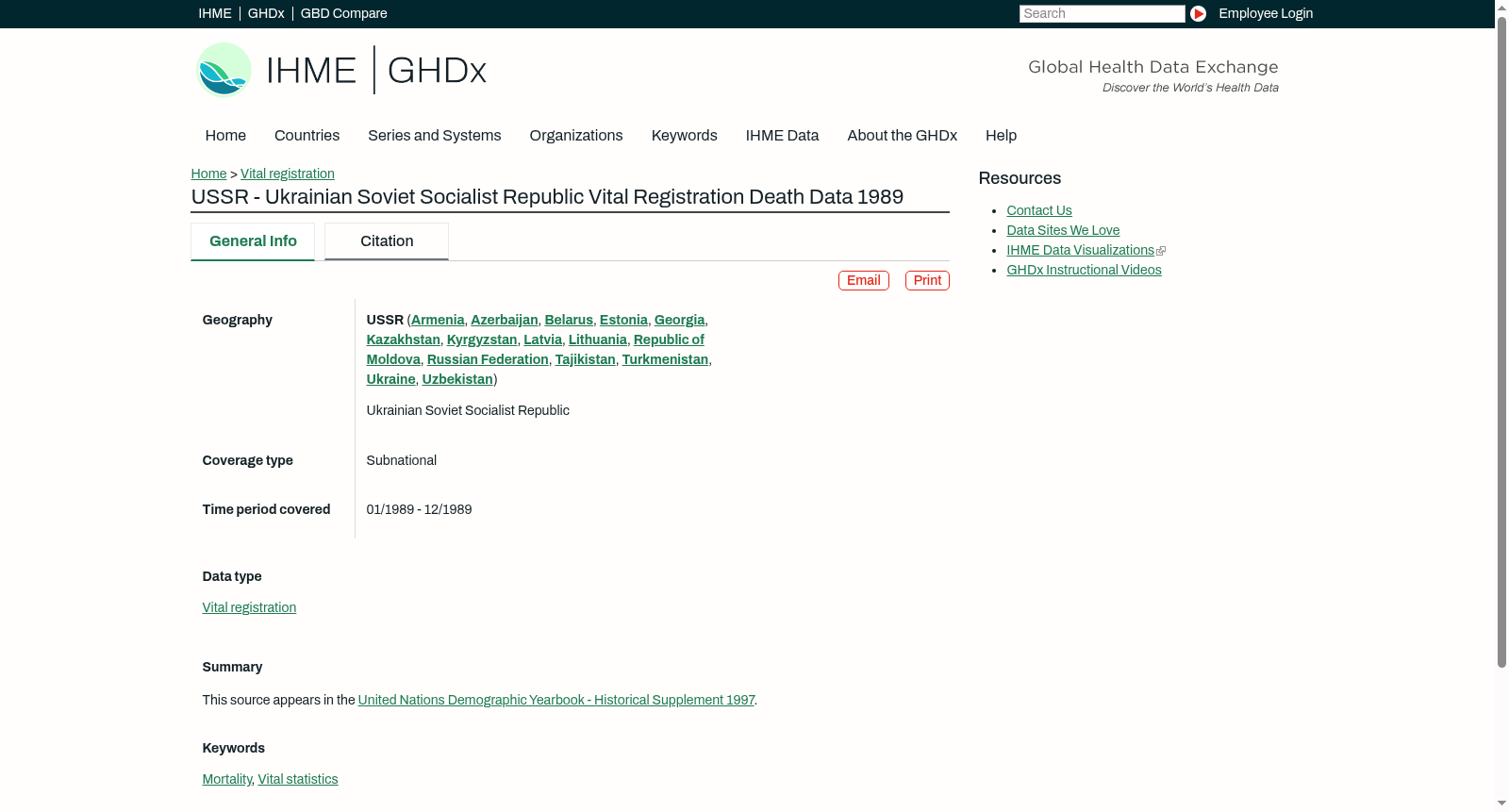Open About the GHDx menu
Viewport: 1509px width, 812px height.
(903, 136)
